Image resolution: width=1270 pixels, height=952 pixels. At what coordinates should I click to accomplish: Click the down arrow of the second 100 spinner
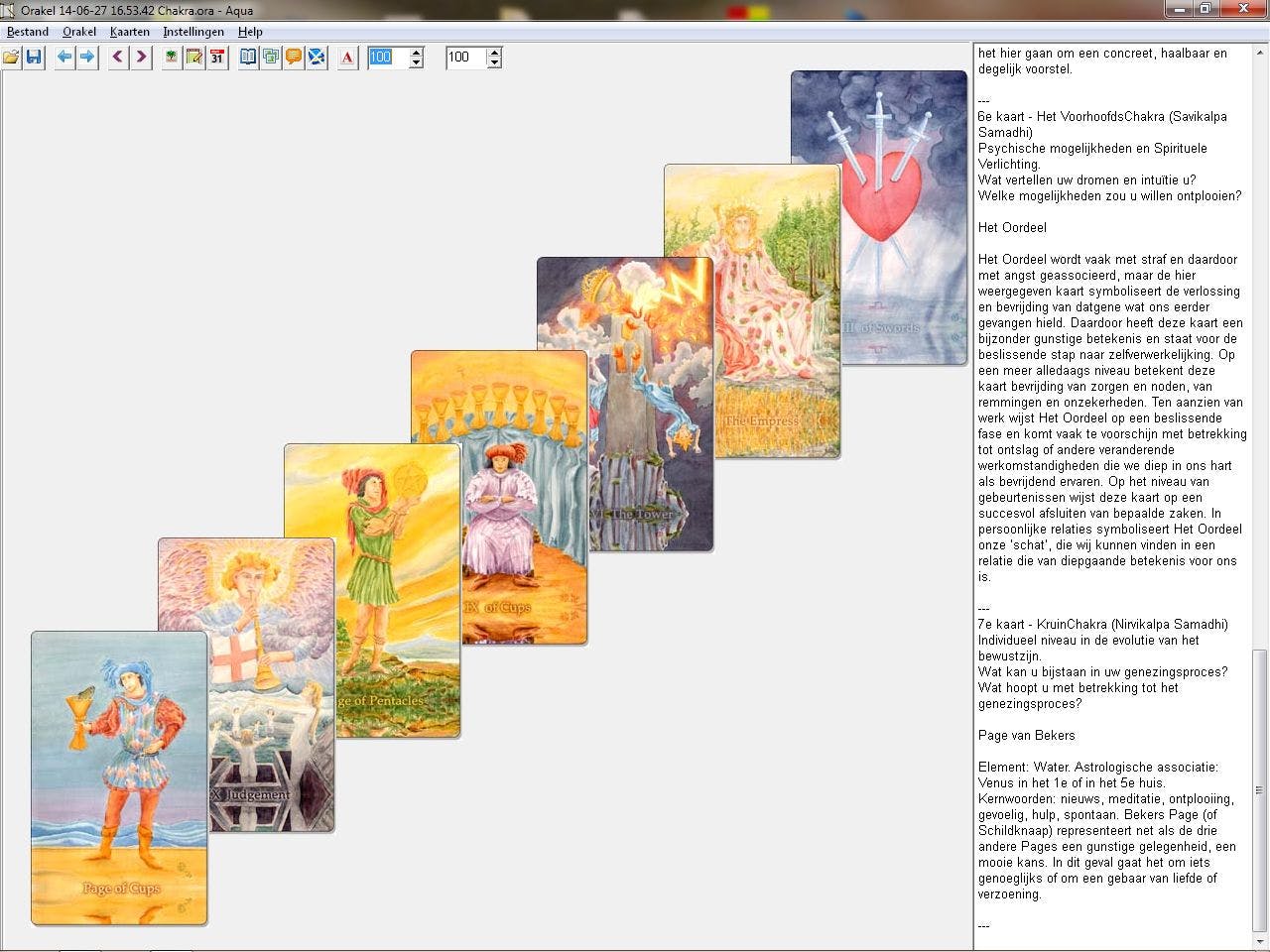pyautogui.click(x=495, y=63)
